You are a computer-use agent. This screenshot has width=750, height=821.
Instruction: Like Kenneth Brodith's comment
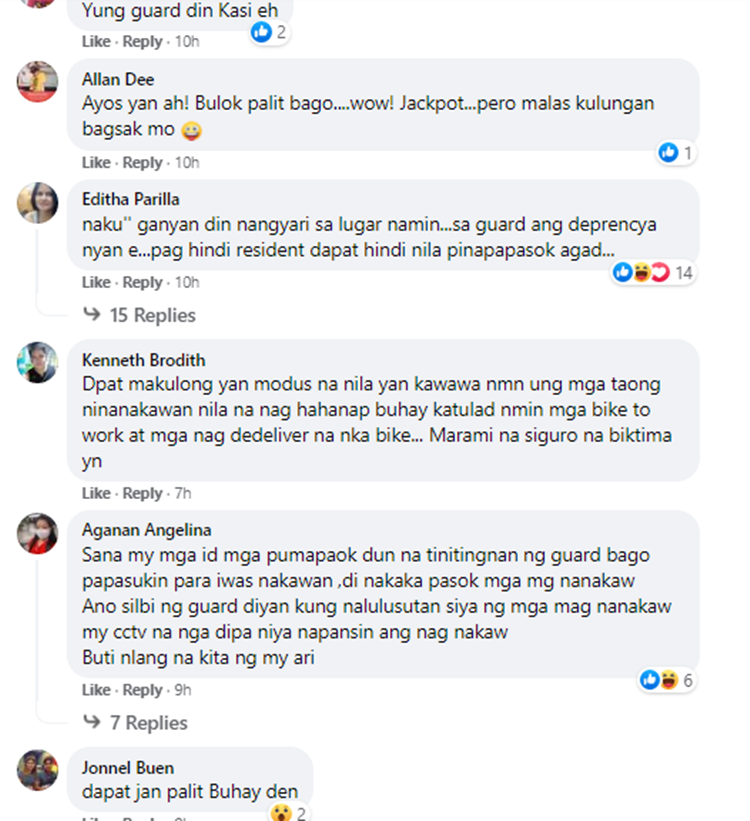click(96, 493)
